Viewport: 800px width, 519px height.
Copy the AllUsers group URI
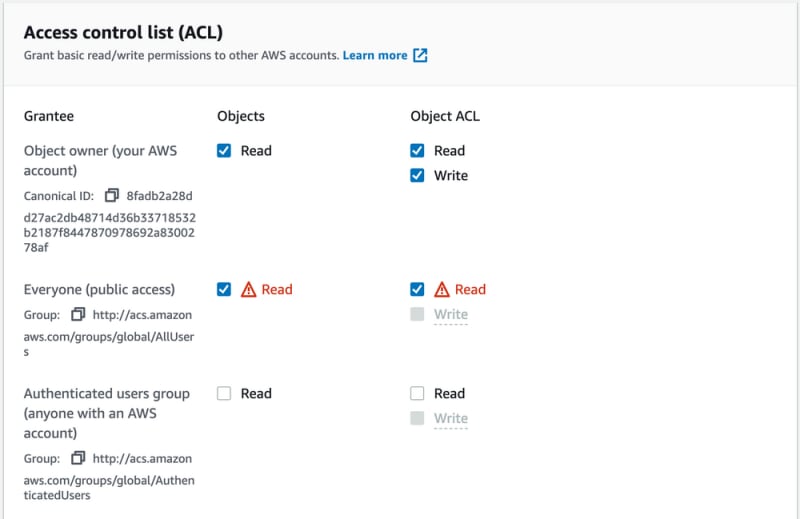click(78, 314)
